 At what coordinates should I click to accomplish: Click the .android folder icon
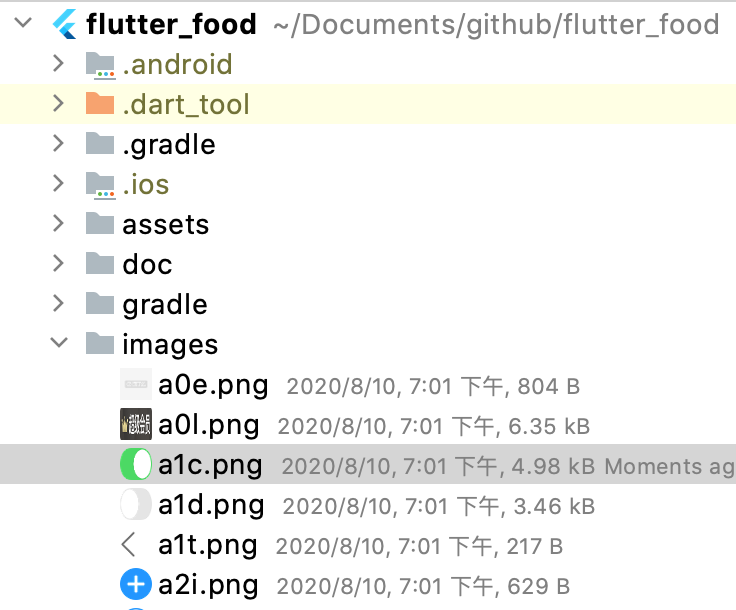tap(100, 65)
